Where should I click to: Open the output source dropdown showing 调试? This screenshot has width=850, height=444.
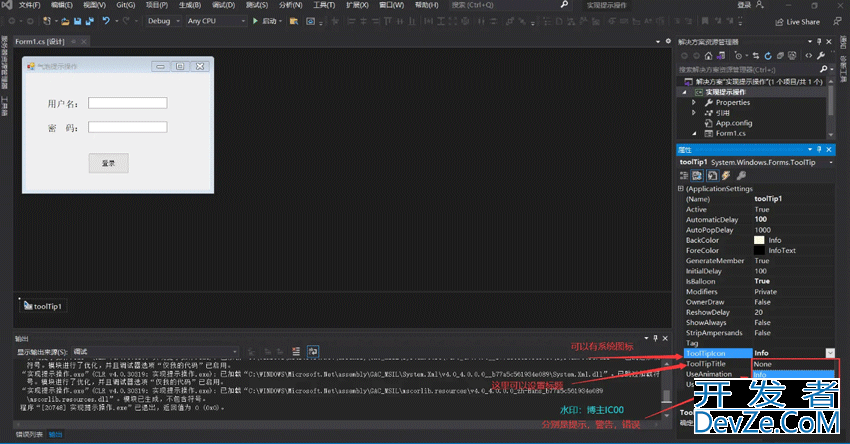pyautogui.click(x=154, y=352)
